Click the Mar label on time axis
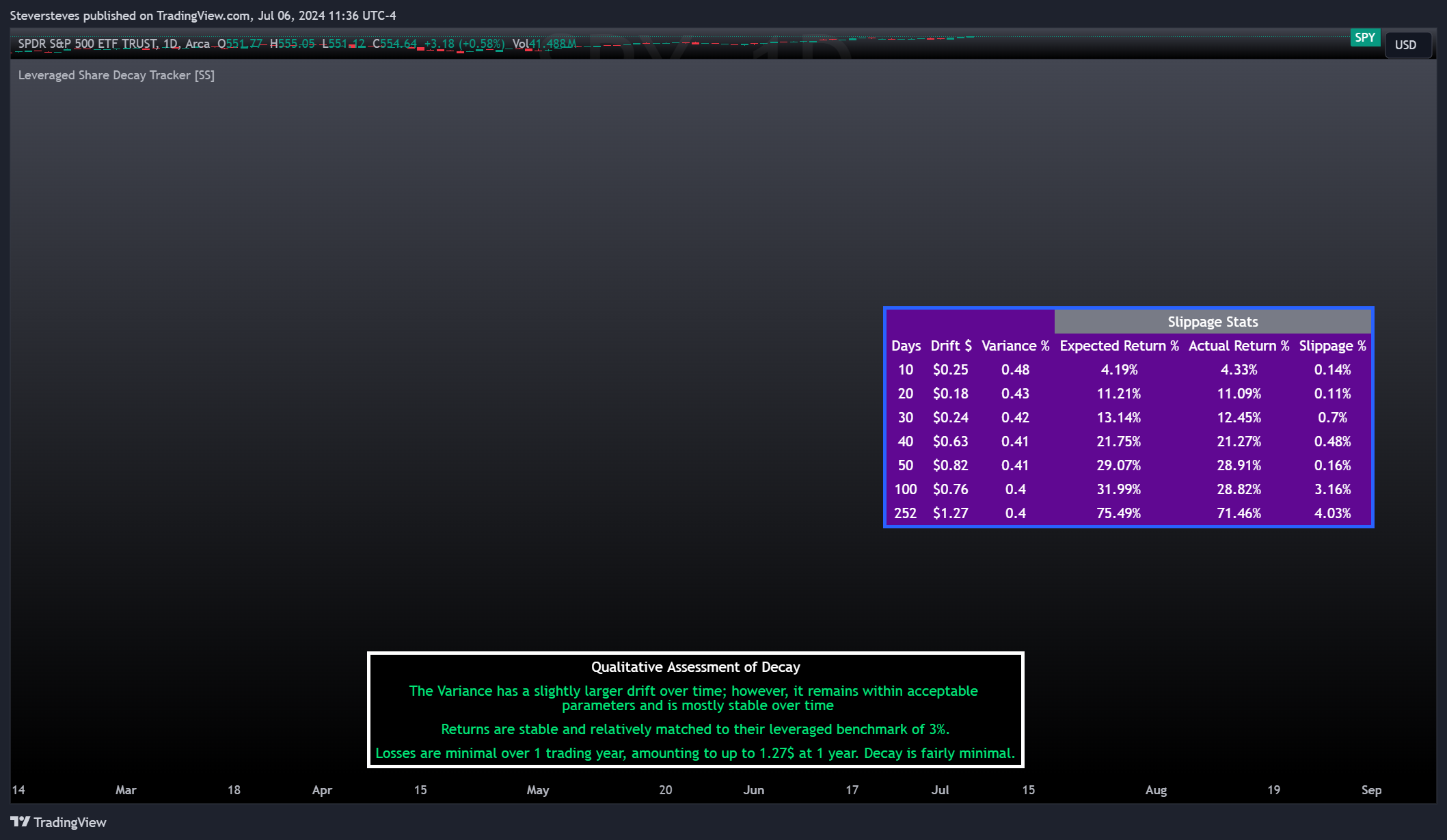The width and height of the screenshot is (1447, 840). click(x=126, y=790)
